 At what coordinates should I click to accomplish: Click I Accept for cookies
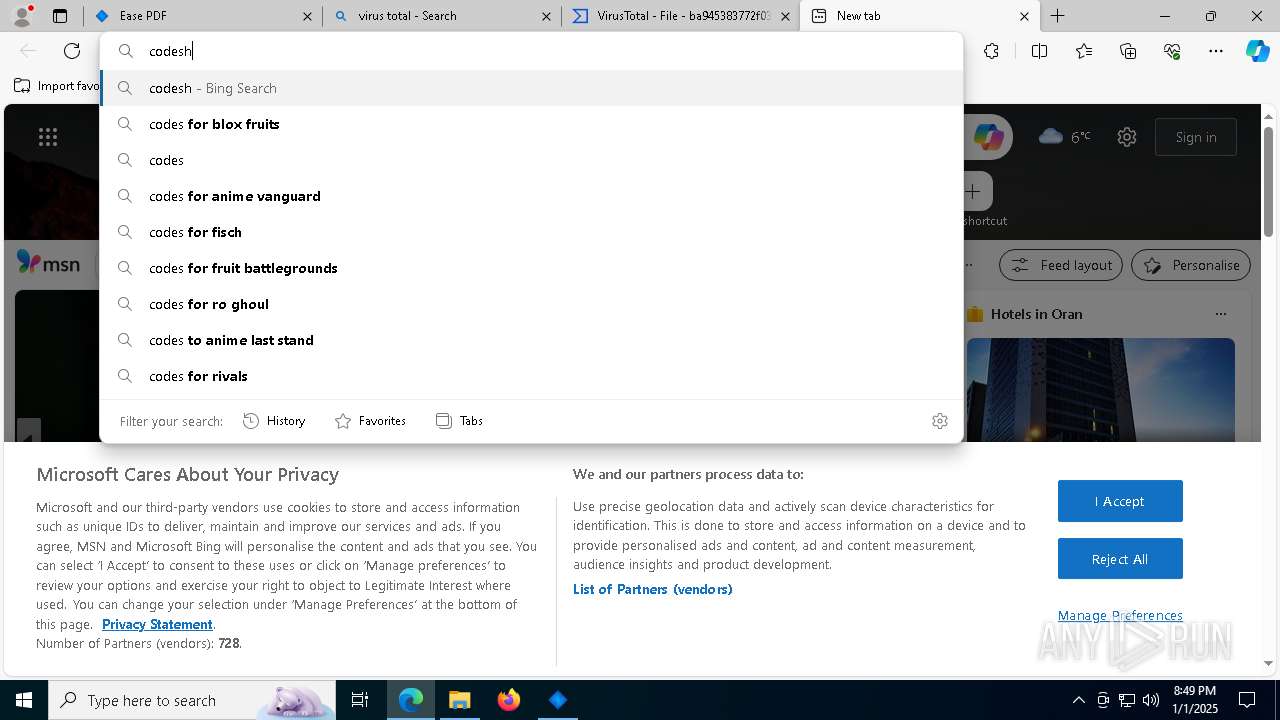[x=1120, y=501]
